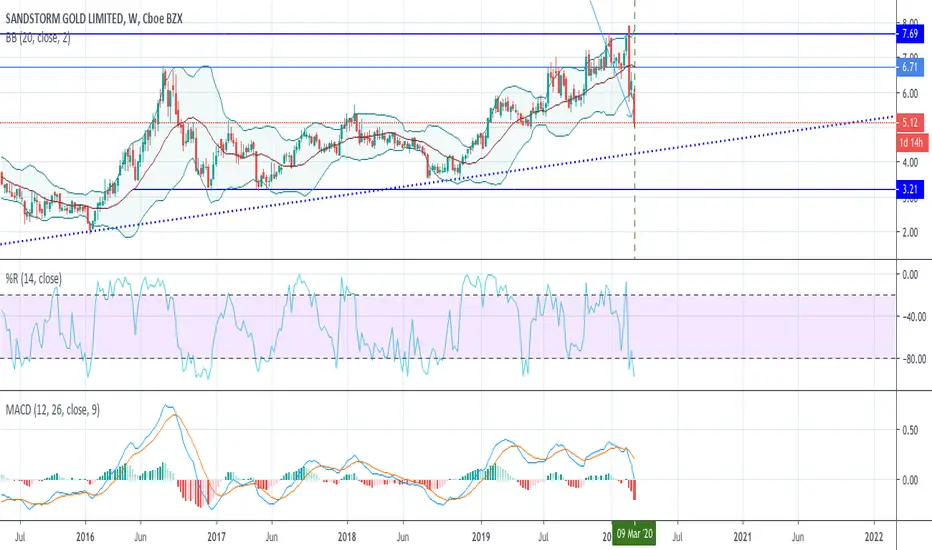Click the 5.12 current price label
Image resolution: width=932 pixels, height=550 pixels.
tap(909, 123)
